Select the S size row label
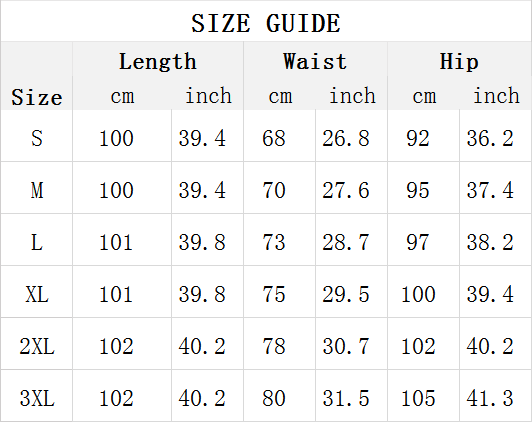 (37, 138)
